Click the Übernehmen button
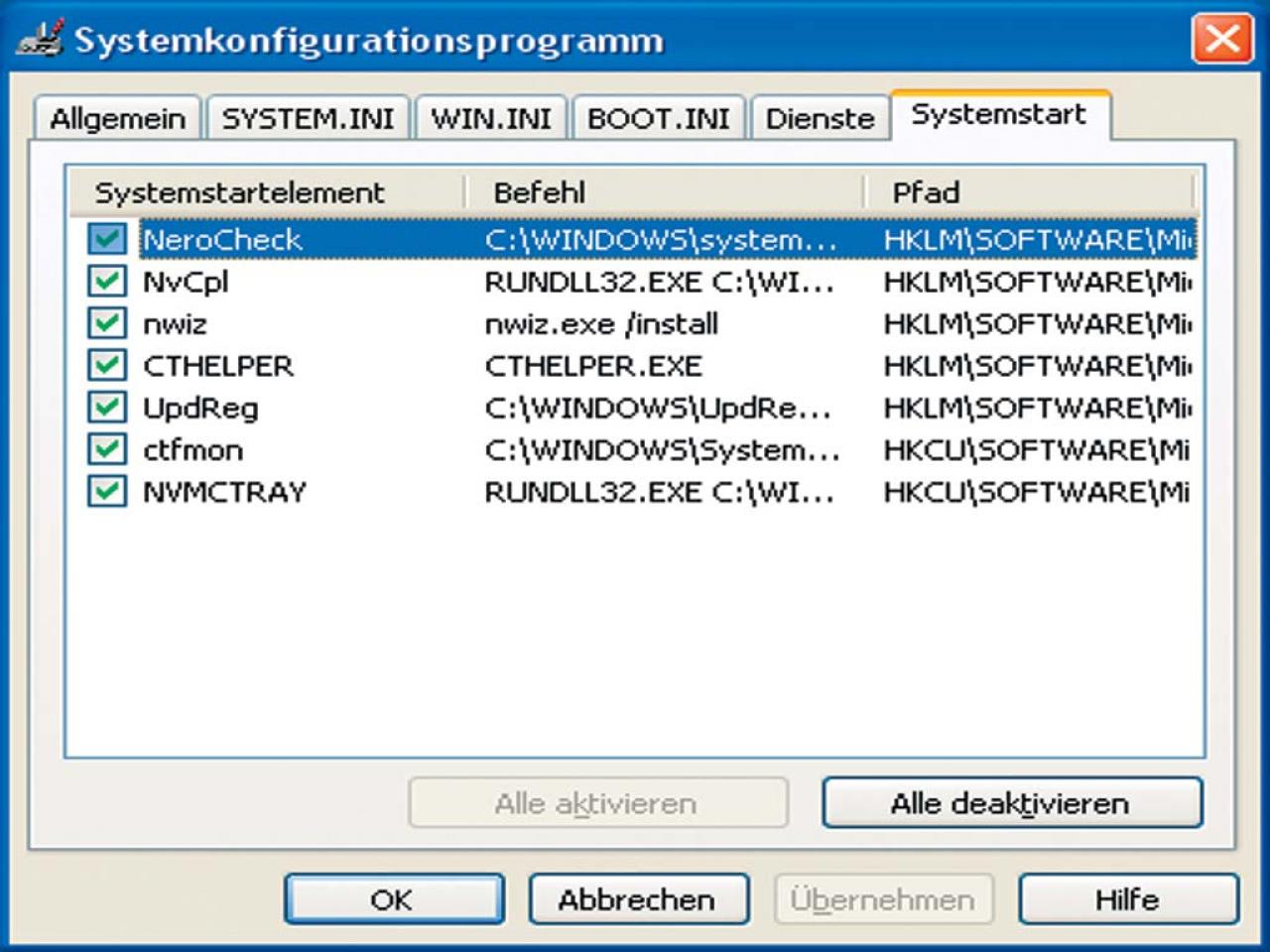Screen dimensions: 1270x952 pyautogui.click(x=883, y=899)
